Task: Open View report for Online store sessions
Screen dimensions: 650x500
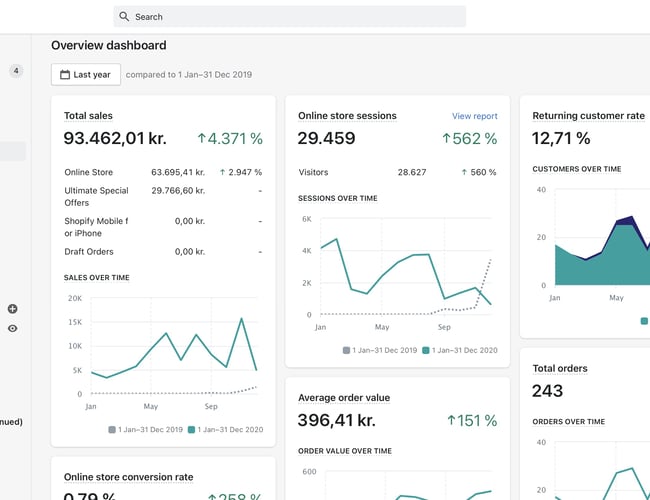Action: [474, 116]
